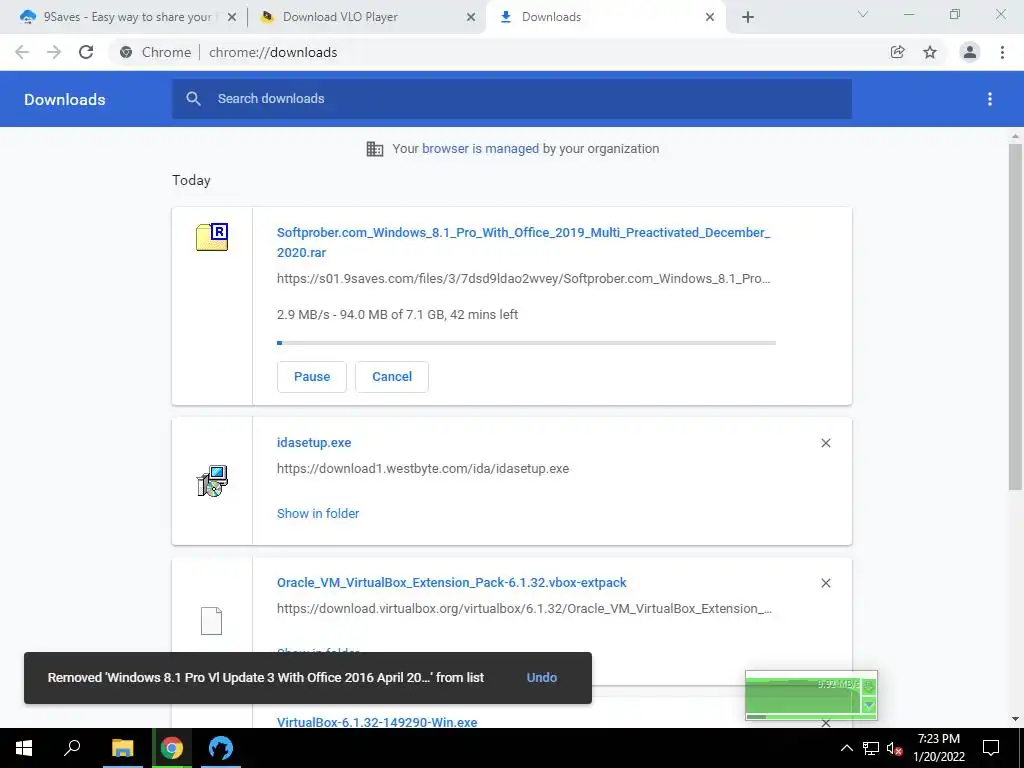Close the 9Saves tab
The height and width of the screenshot is (768, 1024).
[232, 17]
